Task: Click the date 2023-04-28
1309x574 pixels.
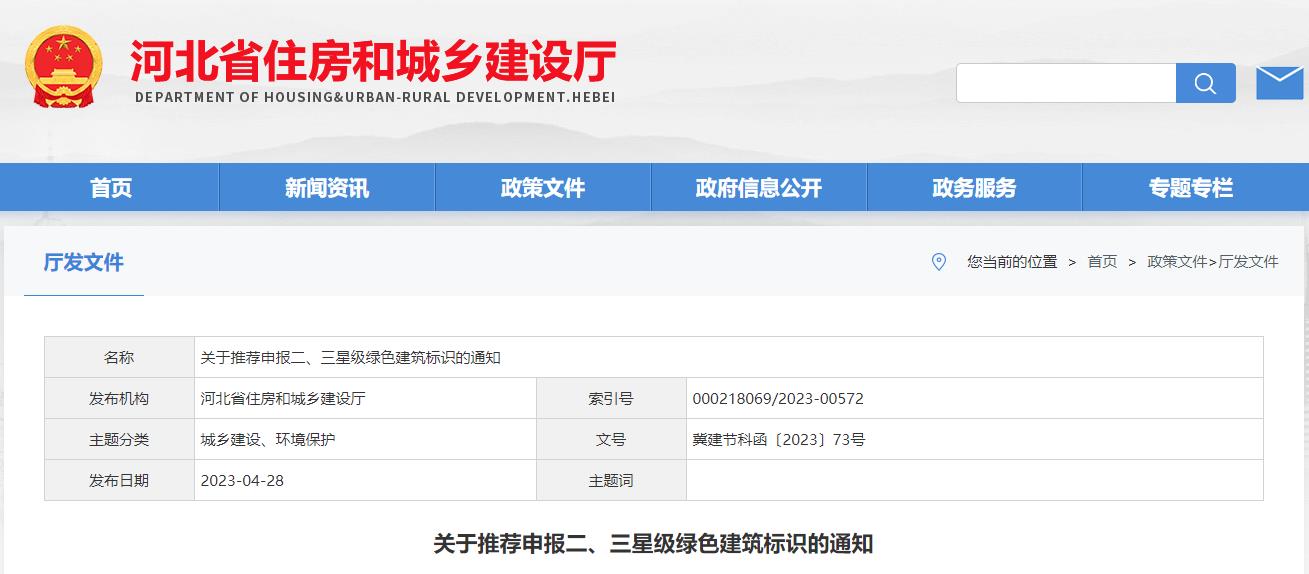Action: point(242,480)
